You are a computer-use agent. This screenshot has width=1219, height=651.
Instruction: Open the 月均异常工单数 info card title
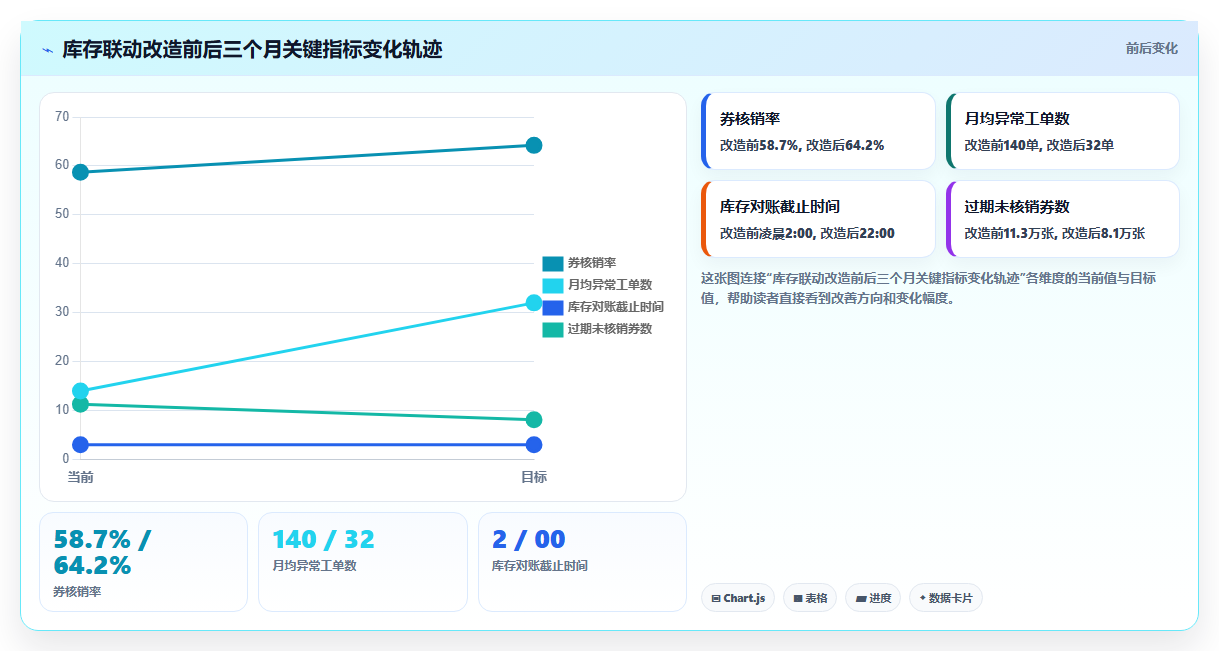coord(1017,118)
